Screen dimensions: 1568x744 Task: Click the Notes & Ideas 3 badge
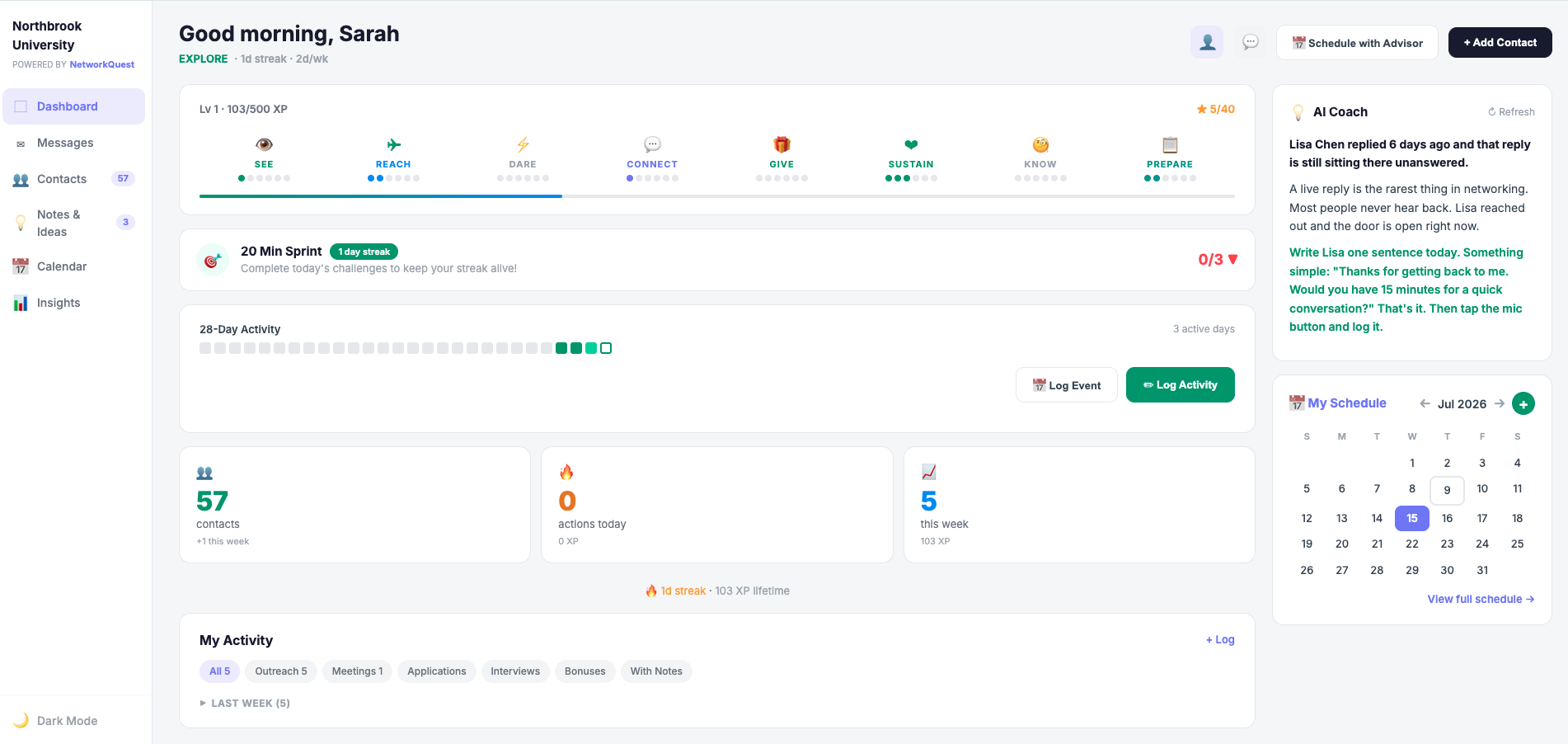[125, 222]
